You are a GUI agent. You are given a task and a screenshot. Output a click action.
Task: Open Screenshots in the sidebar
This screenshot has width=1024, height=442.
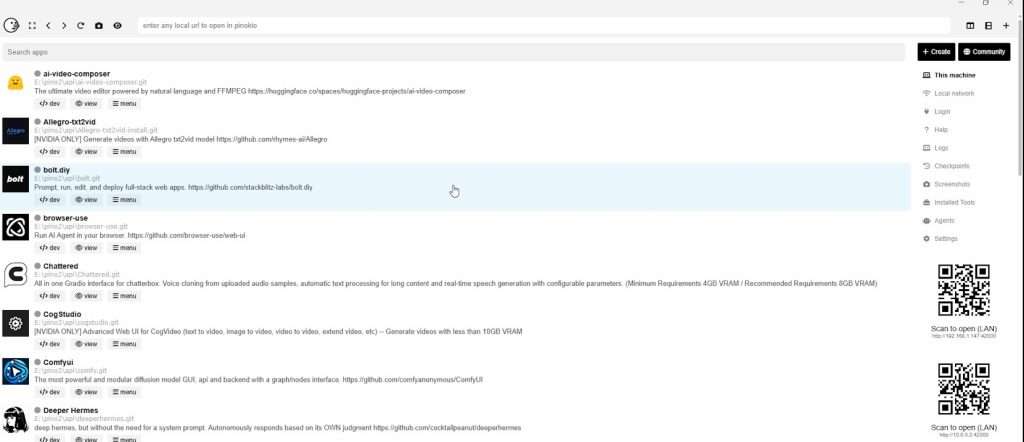pyautogui.click(x=946, y=184)
